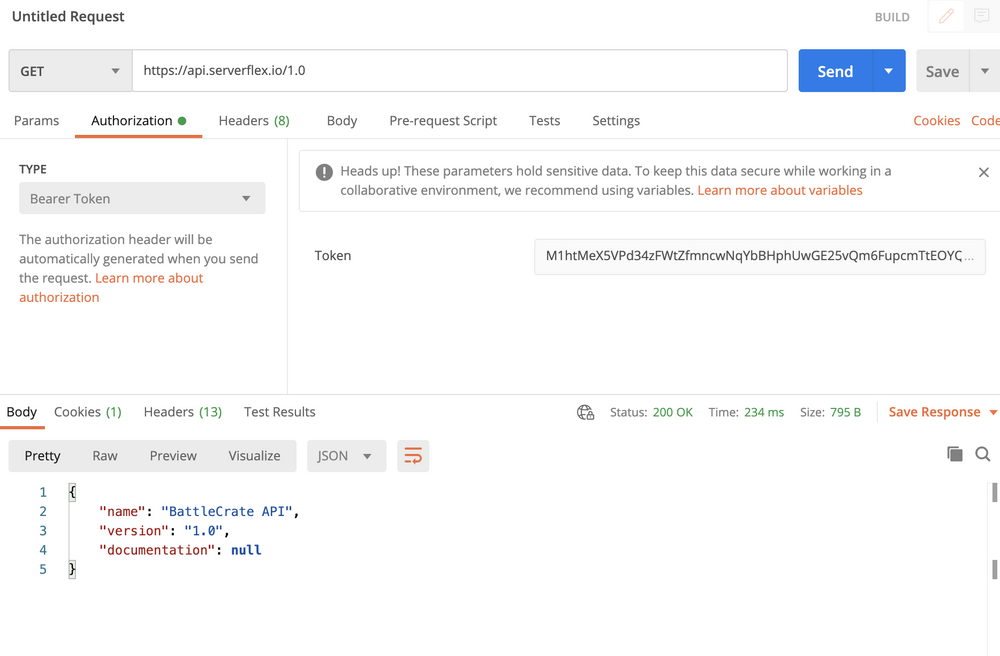Switch to the request Body tab
1000x656 pixels.
pos(342,120)
